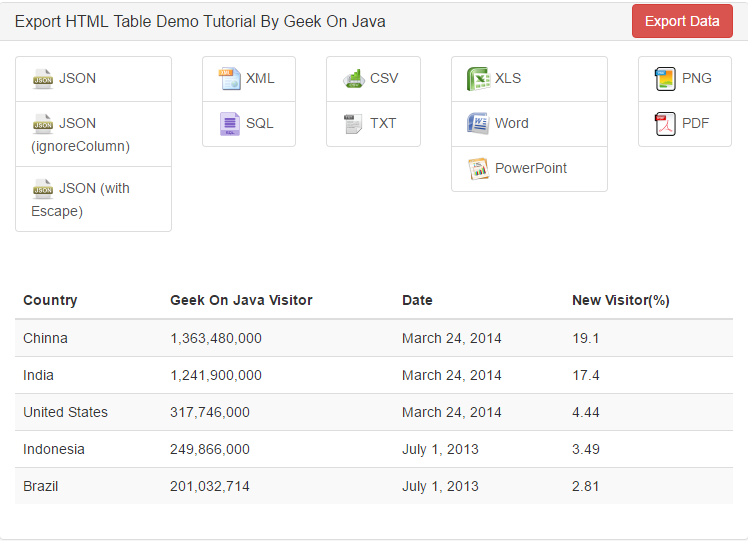Click the Brazil row country cell
748x541 pixels.
click(x=41, y=486)
